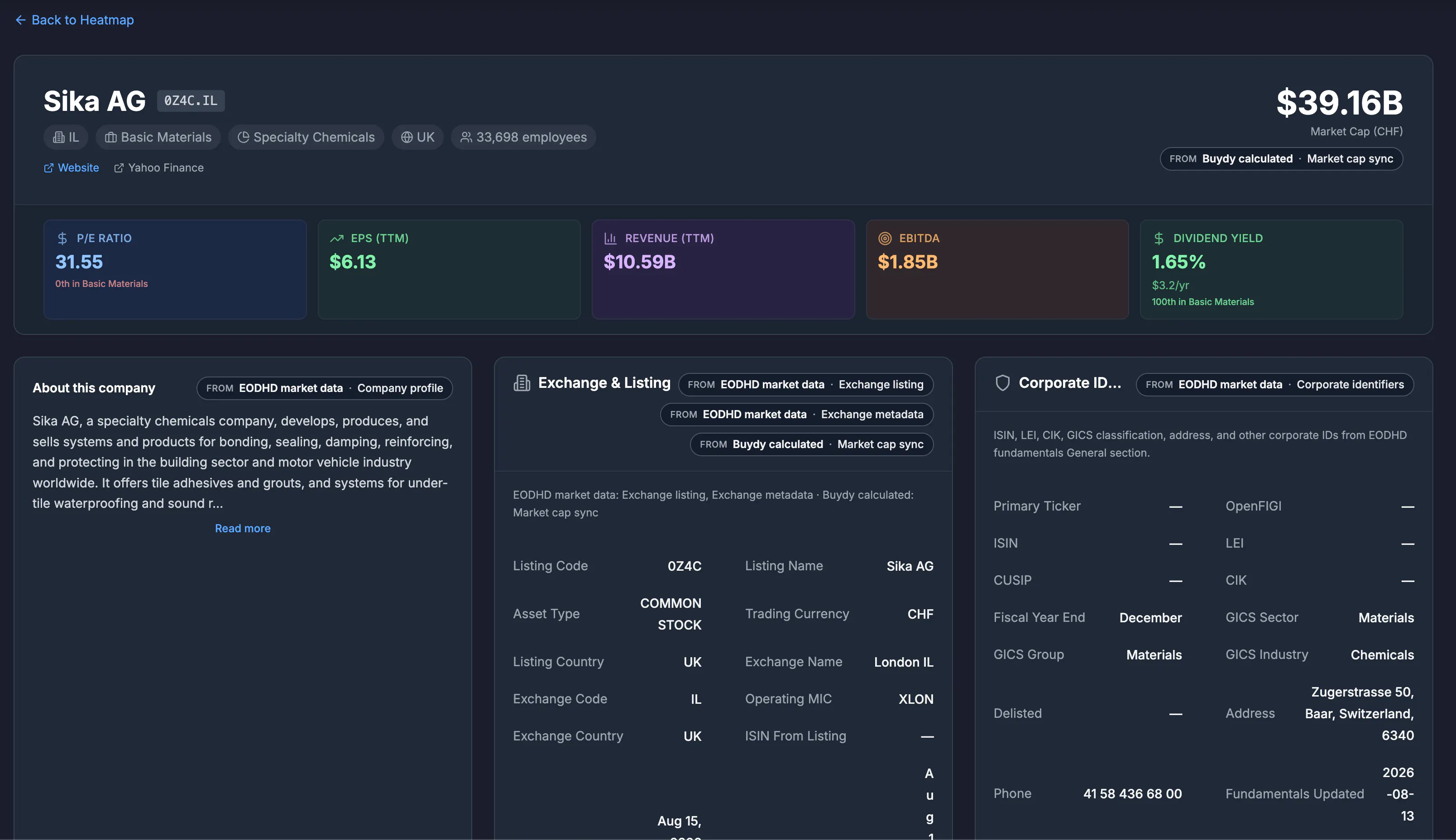
Task: Click the Market cap sync badge in Exchange & Listing
Action: 811,445
